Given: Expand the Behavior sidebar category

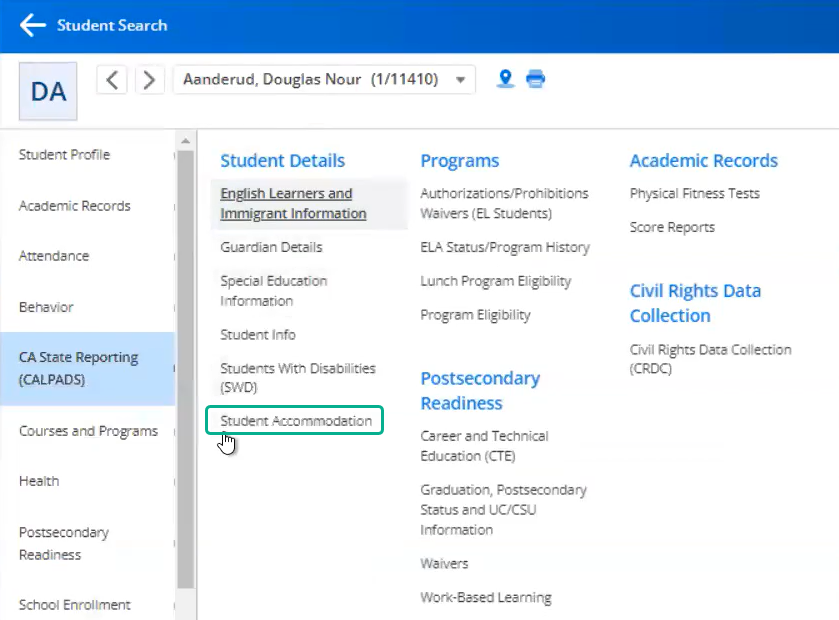Looking at the screenshot, I should pos(46,307).
